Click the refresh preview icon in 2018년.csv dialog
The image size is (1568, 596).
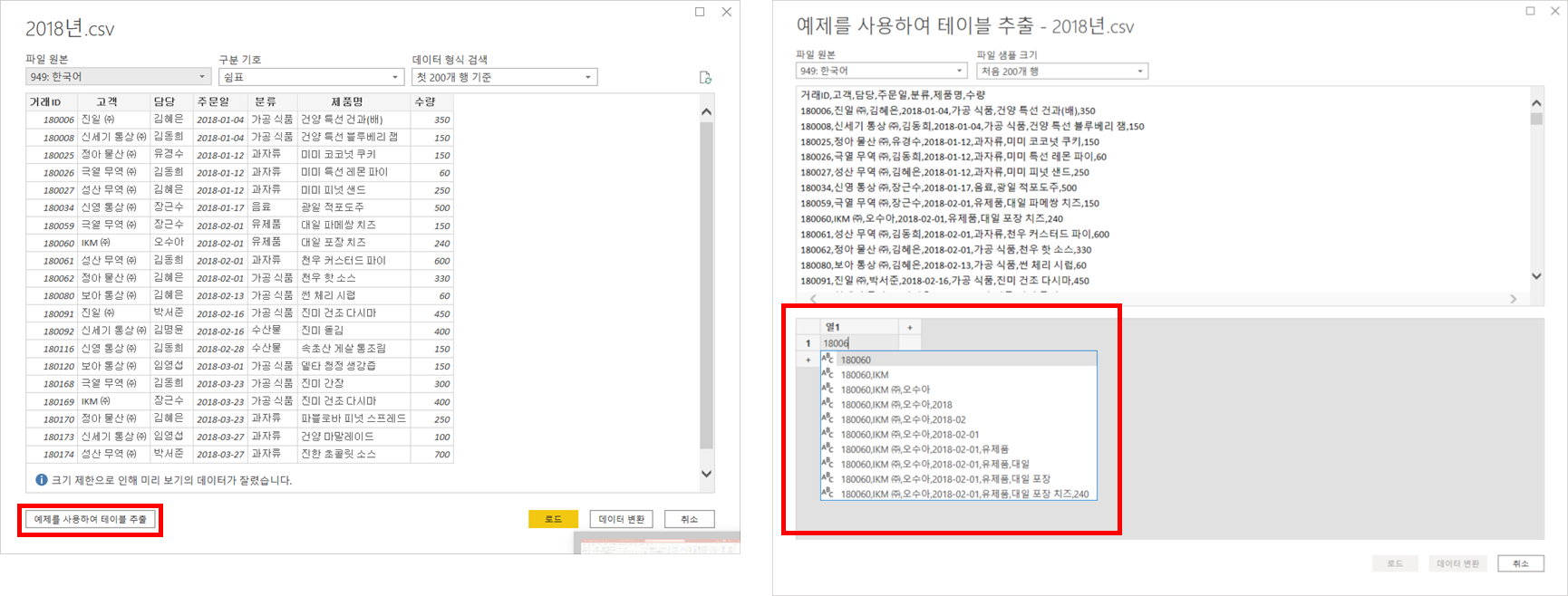tap(705, 78)
